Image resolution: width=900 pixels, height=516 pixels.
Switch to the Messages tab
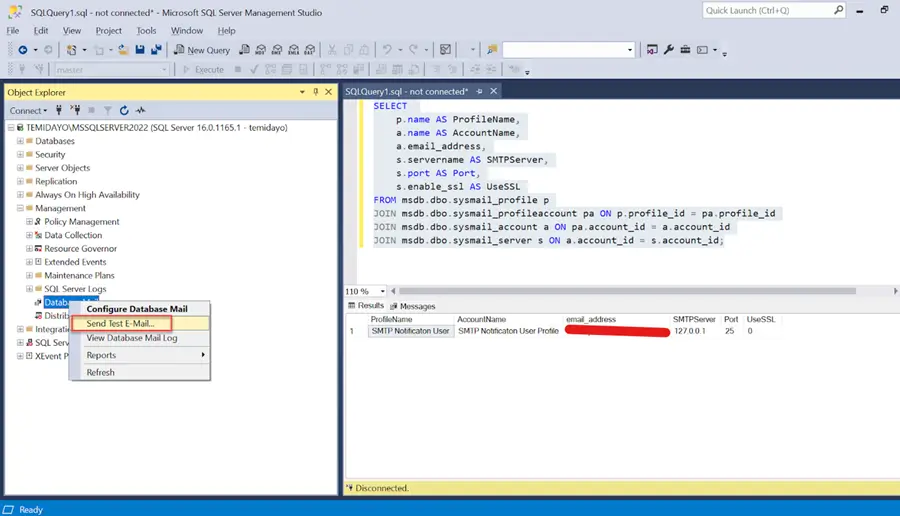pos(413,306)
